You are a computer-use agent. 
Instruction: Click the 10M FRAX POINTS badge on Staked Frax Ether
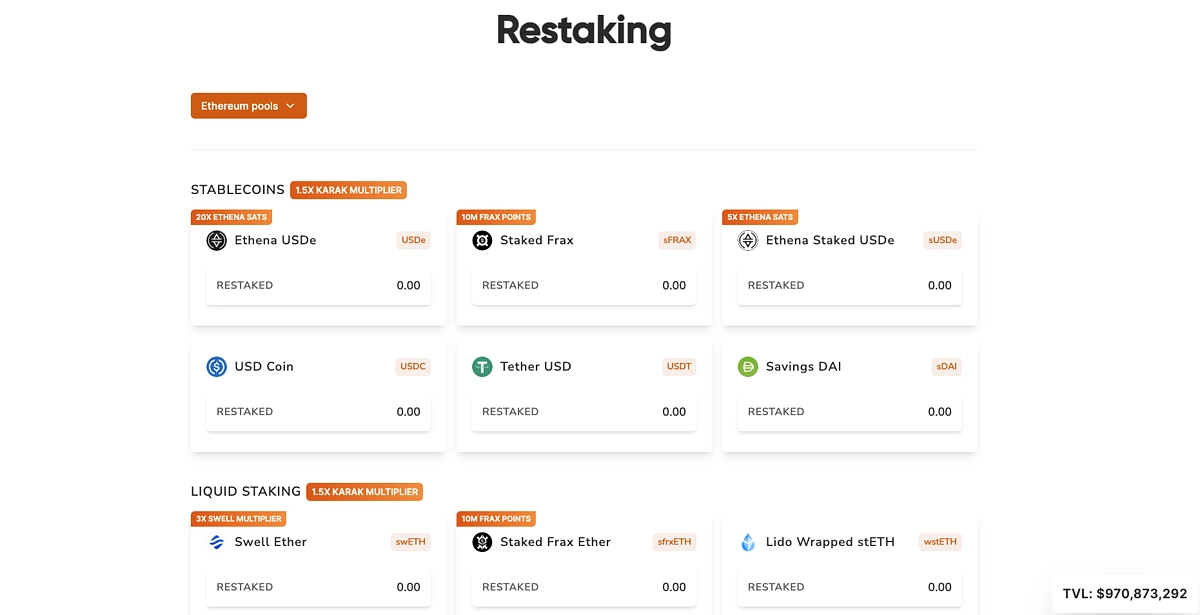tap(496, 519)
